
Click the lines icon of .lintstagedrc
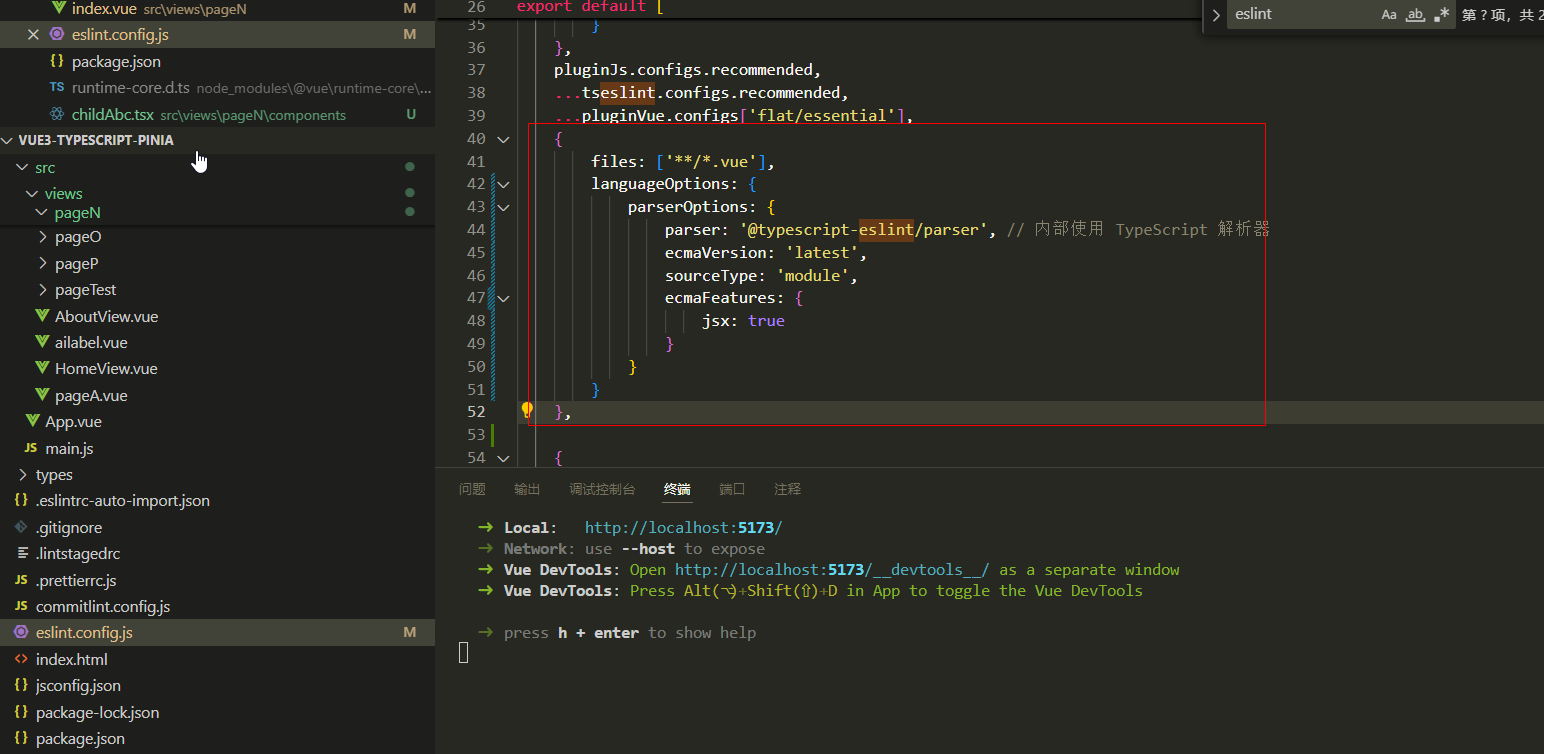click(21, 553)
